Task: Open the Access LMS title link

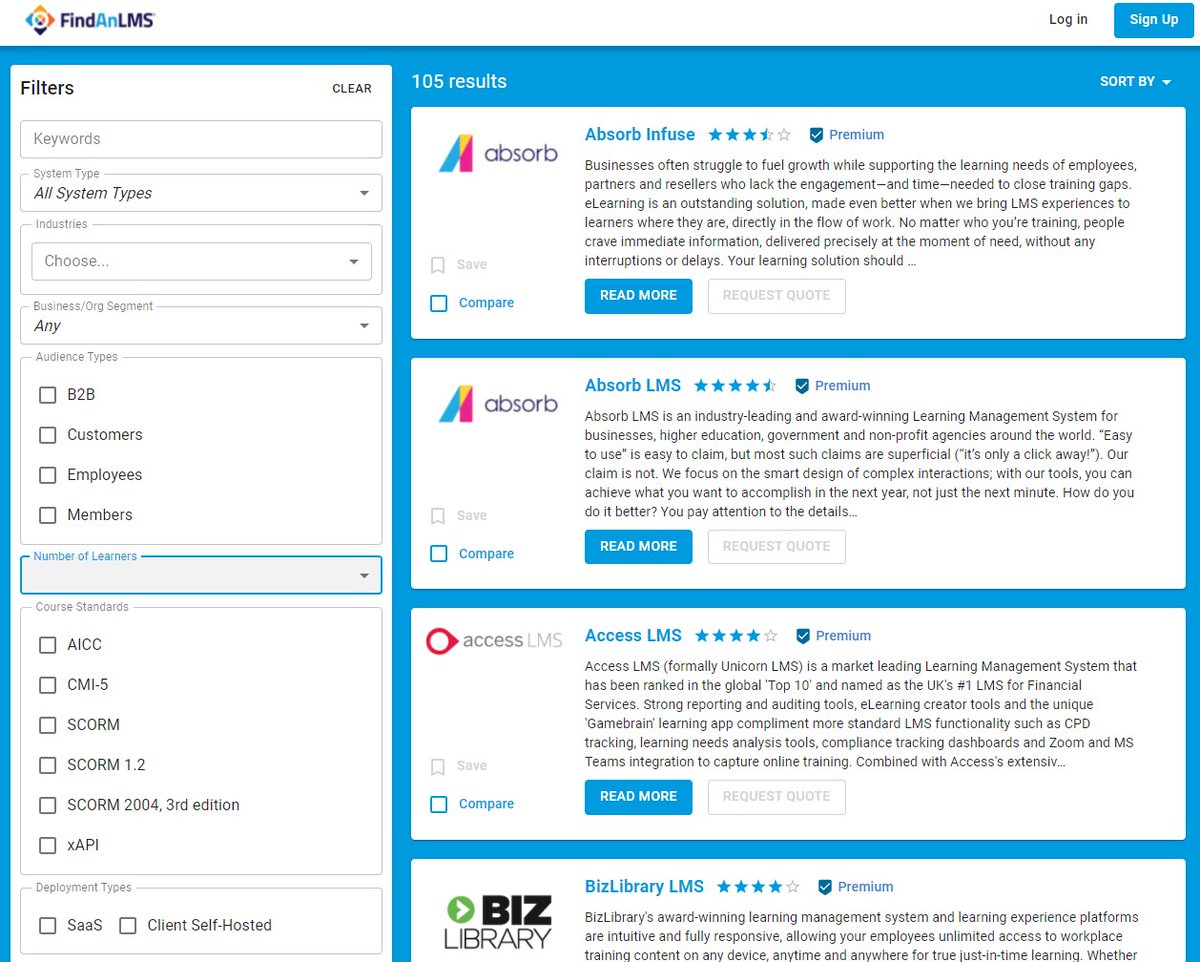Action: [633, 636]
